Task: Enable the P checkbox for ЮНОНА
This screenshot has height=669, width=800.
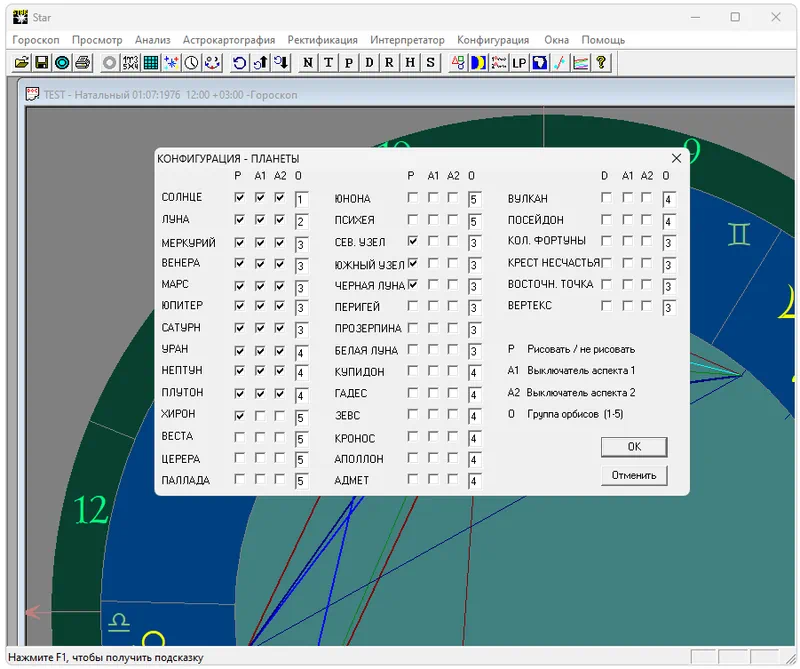Action: tap(412, 197)
